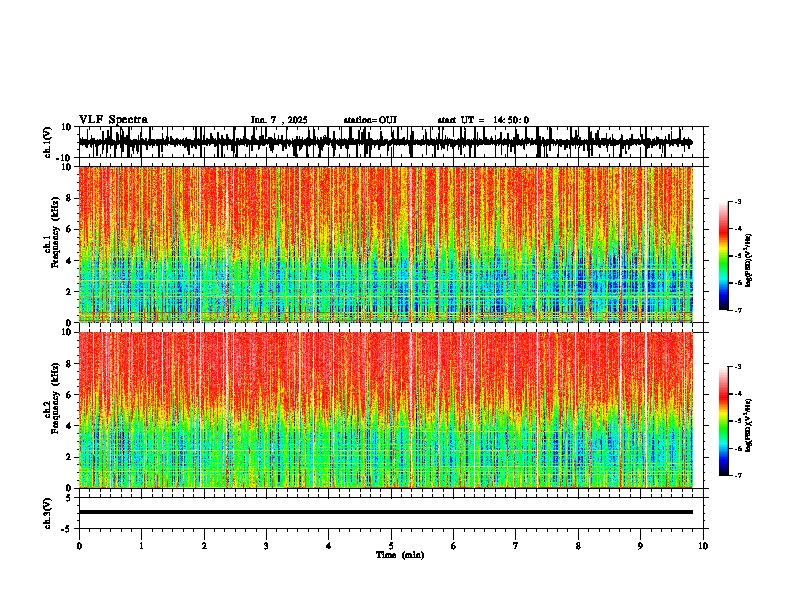The image size is (792, 612).
Task: Click the time axis tick label '10'
Action: [x=703, y=546]
